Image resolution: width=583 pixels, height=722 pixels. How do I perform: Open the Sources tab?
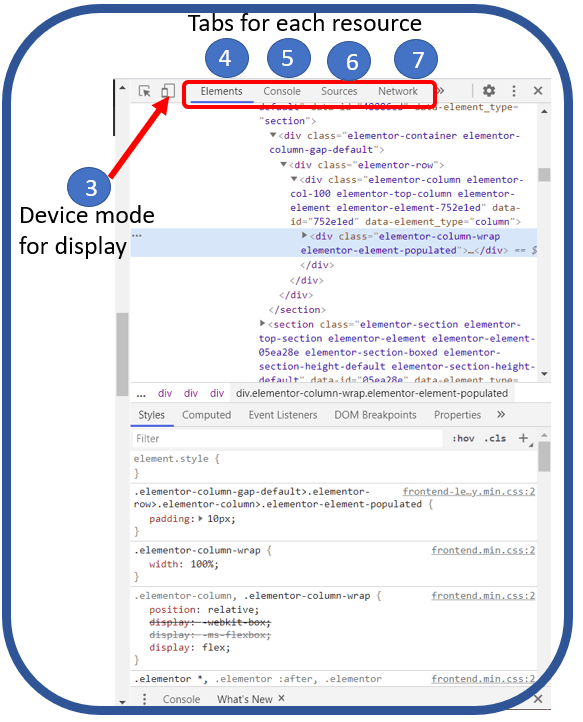point(339,91)
